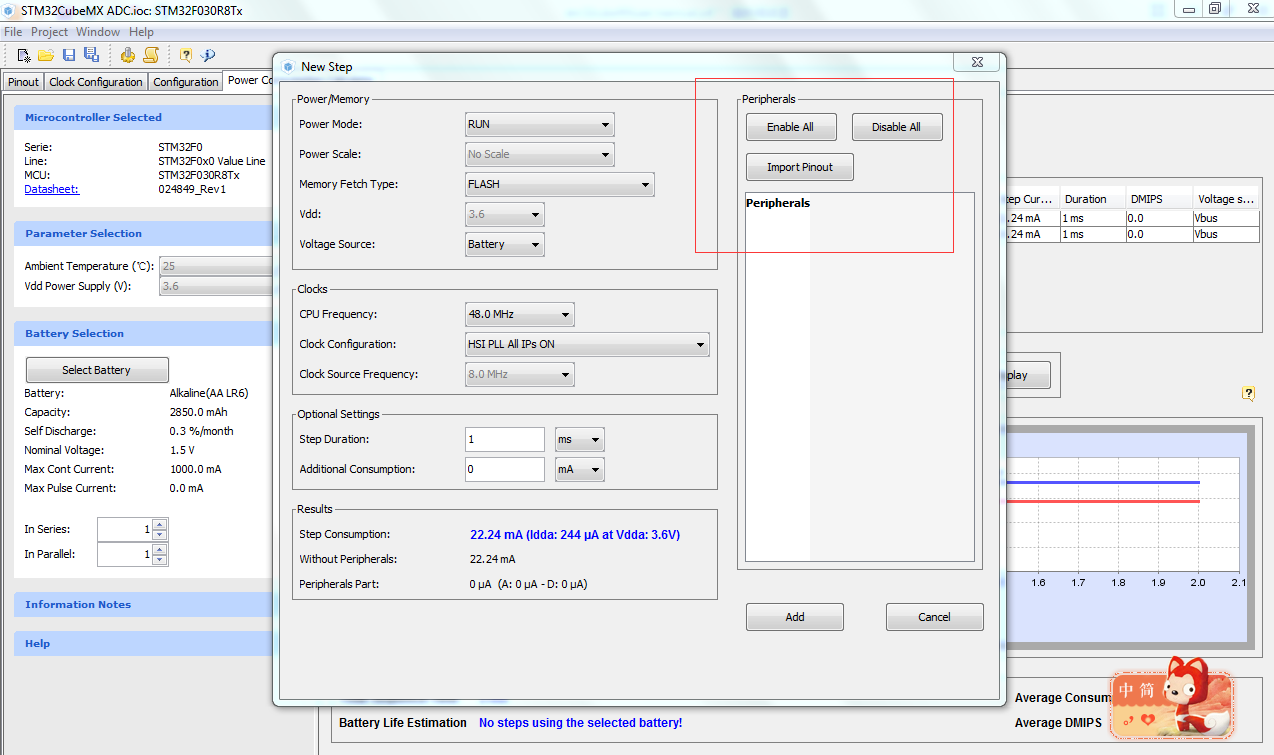
Task: Click the Parameter Selection section header
Action: pos(143,233)
